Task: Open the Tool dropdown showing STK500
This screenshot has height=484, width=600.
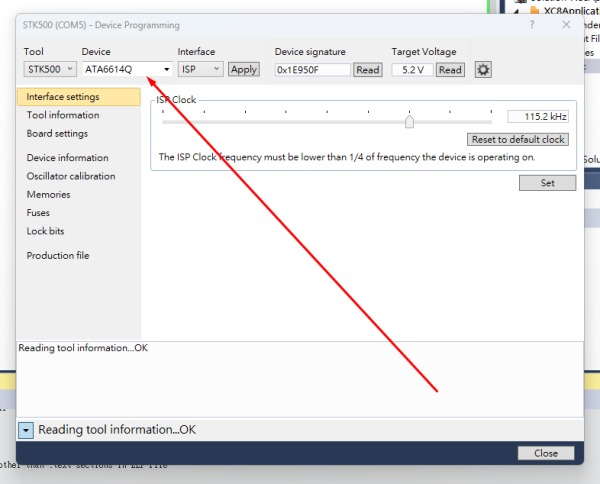Action: (50, 69)
